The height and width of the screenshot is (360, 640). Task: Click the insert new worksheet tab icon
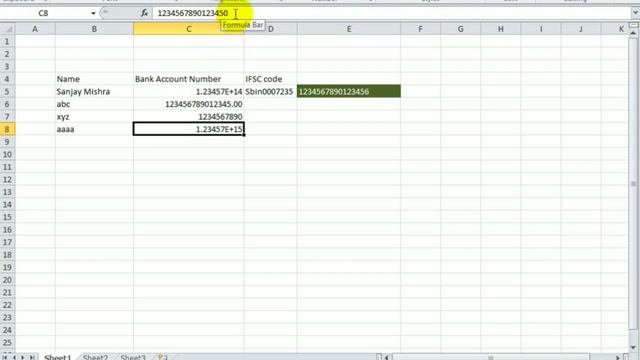click(x=163, y=357)
